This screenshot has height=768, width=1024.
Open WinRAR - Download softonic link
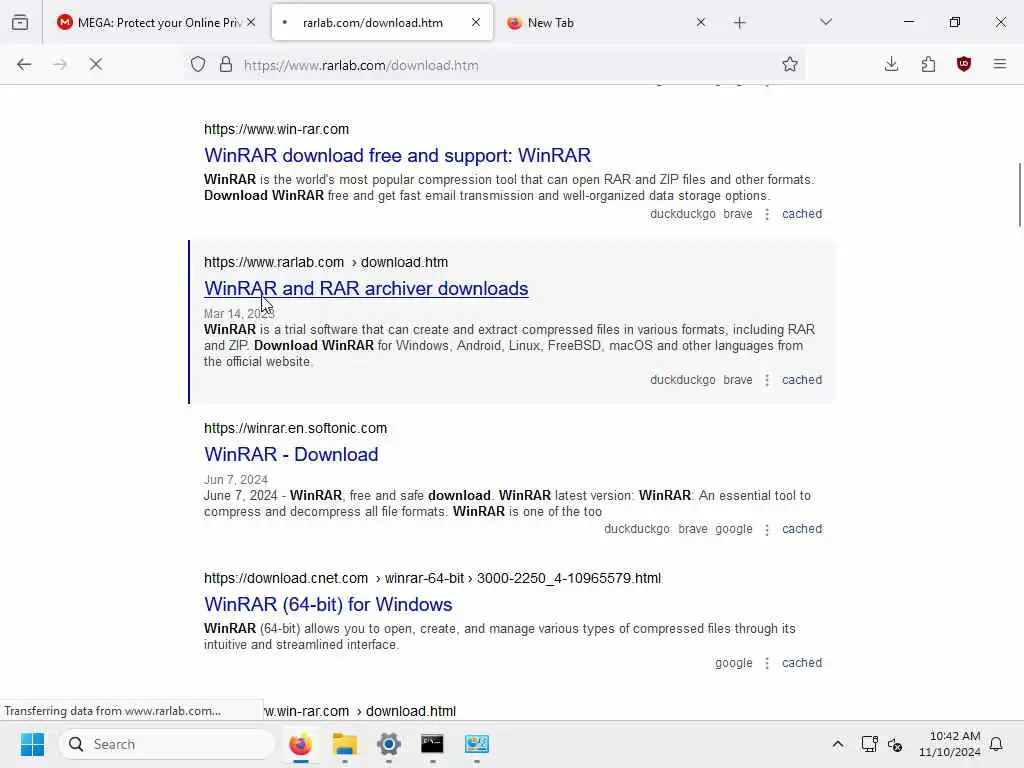pos(291,455)
